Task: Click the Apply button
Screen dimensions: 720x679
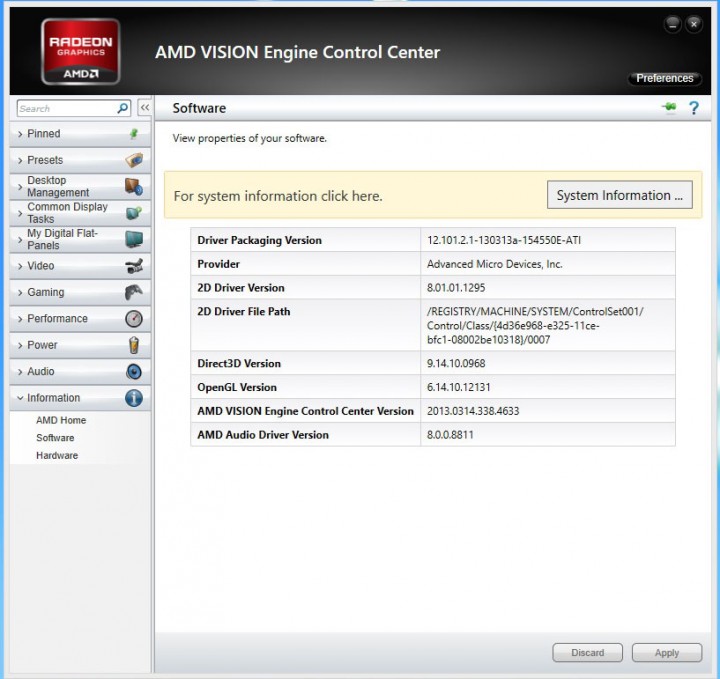Action: click(667, 652)
